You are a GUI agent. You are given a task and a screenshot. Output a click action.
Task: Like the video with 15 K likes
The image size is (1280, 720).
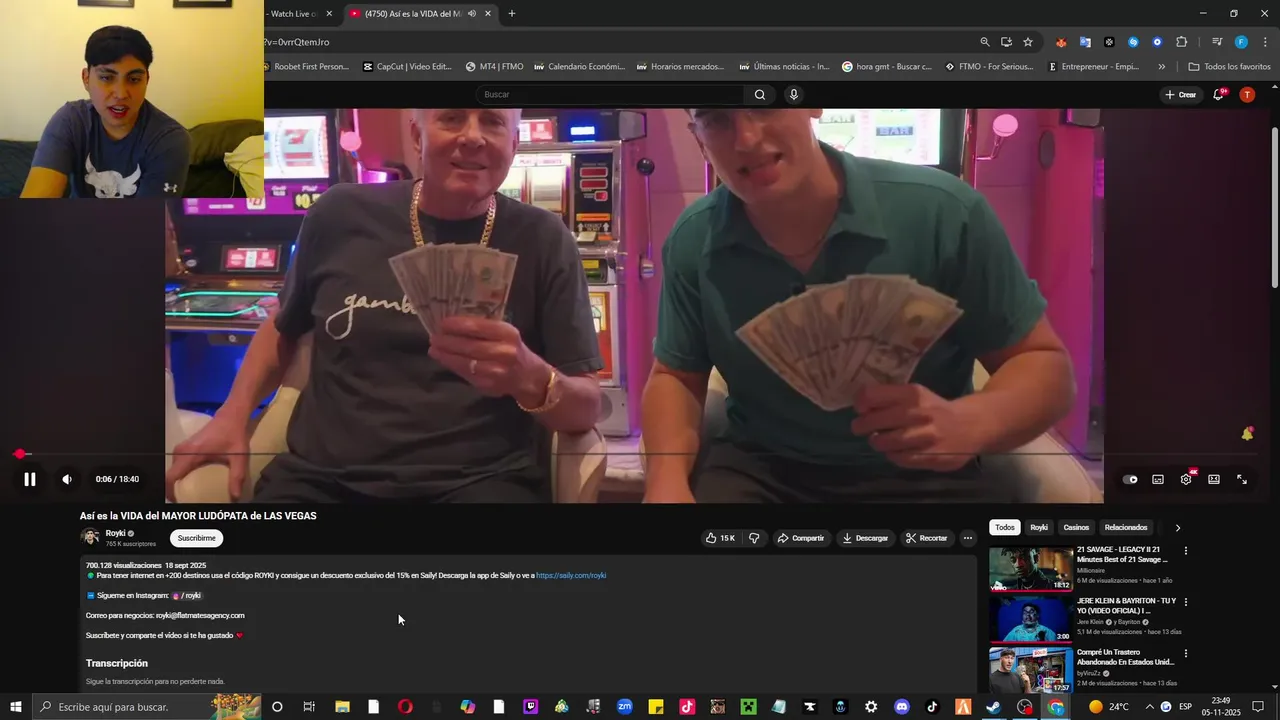720,538
